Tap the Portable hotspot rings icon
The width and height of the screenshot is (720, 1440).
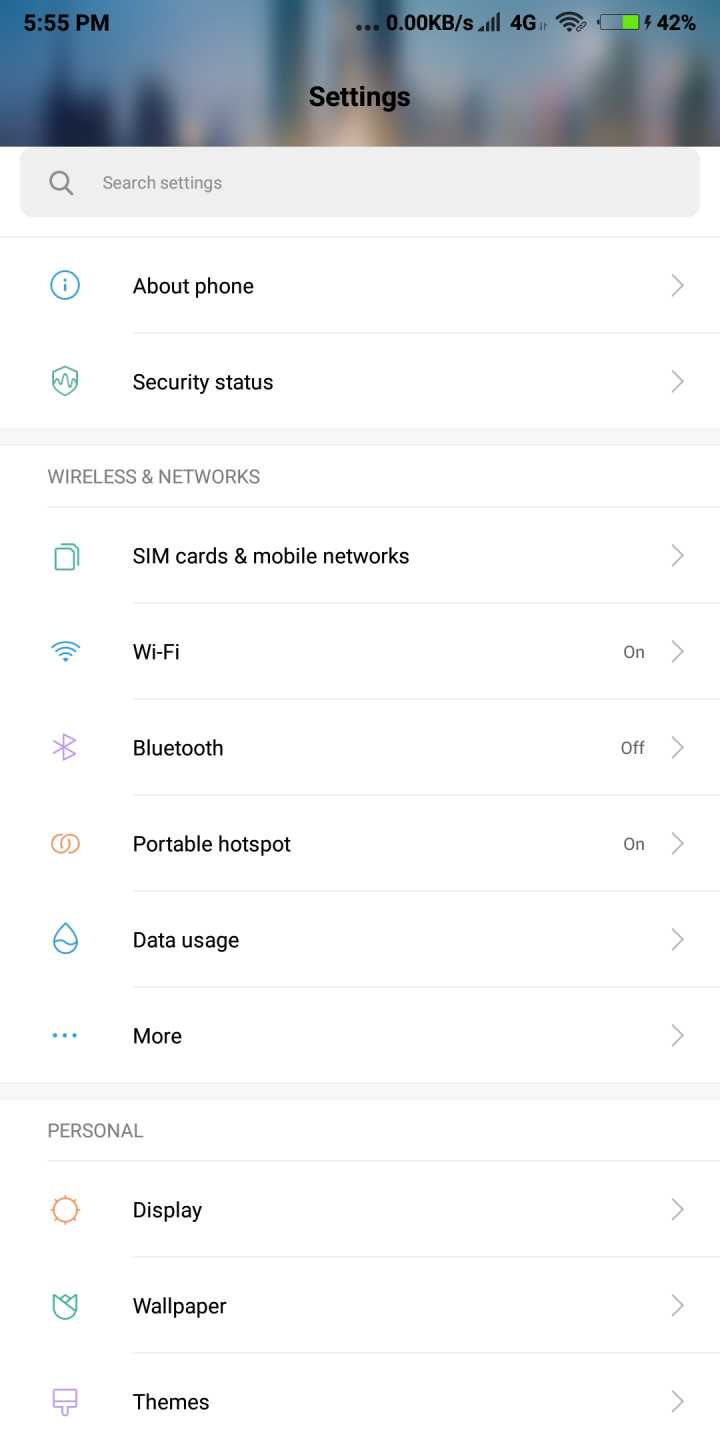65,844
